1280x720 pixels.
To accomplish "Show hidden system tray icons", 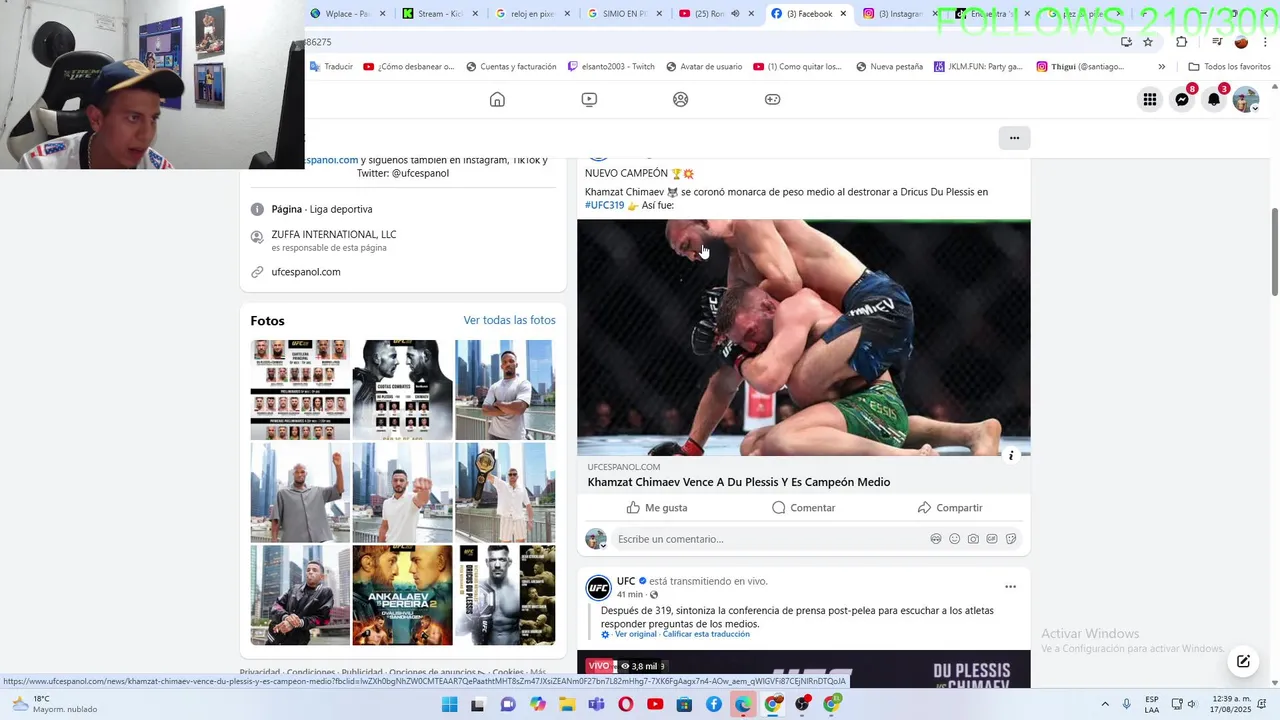I will 1105,705.
